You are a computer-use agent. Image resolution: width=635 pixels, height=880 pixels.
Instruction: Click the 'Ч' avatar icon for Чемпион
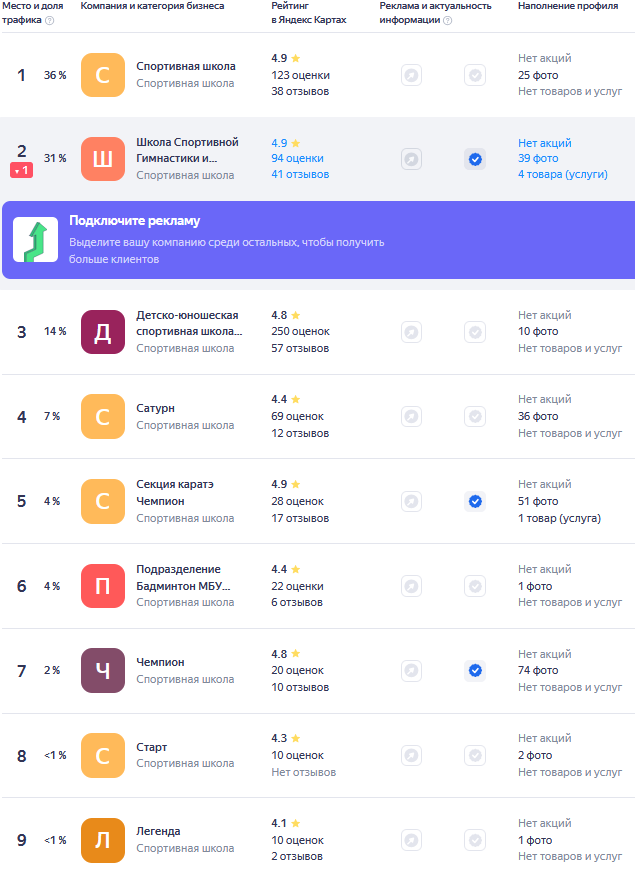(102, 670)
